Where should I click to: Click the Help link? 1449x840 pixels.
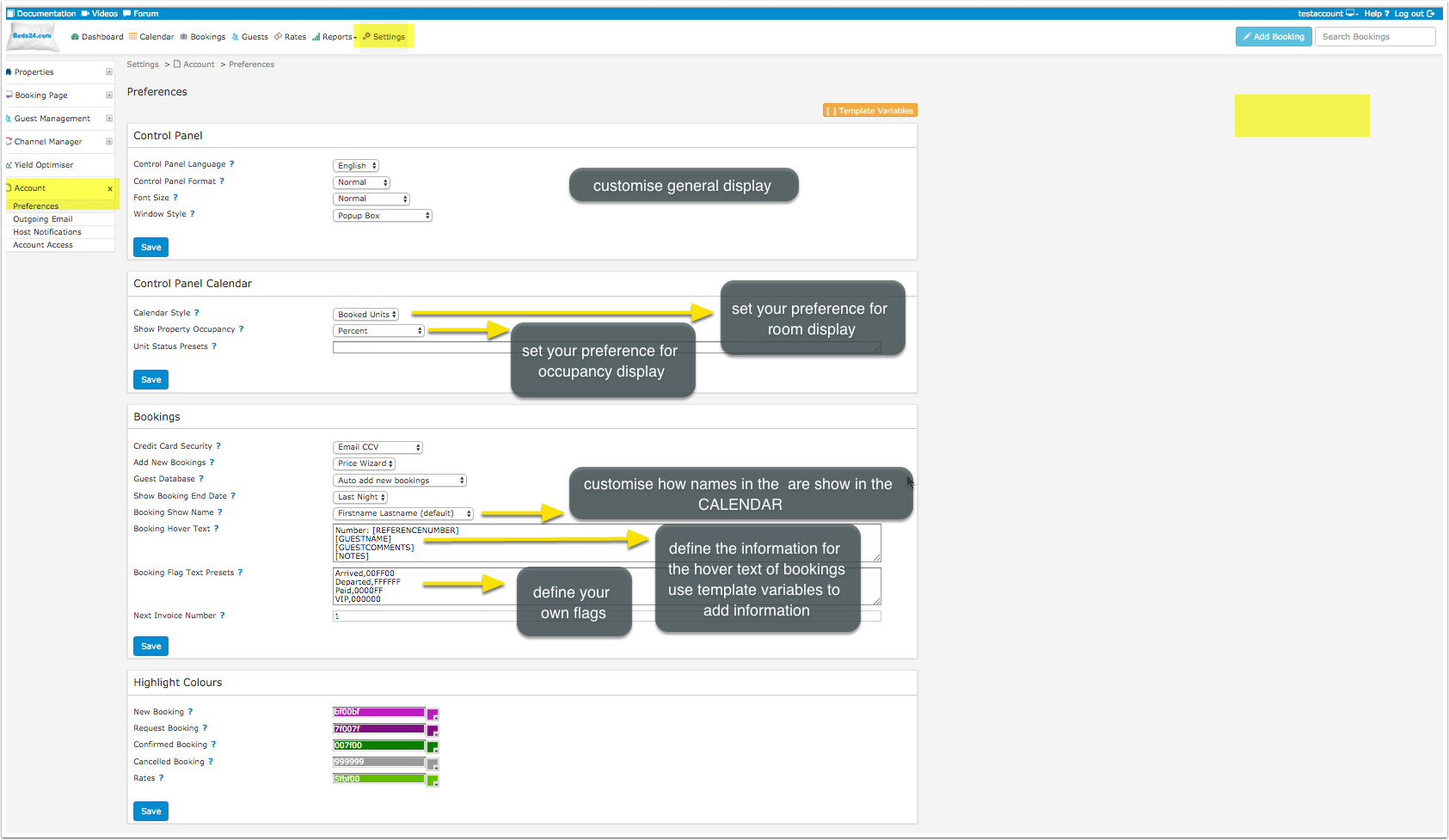(x=1377, y=14)
